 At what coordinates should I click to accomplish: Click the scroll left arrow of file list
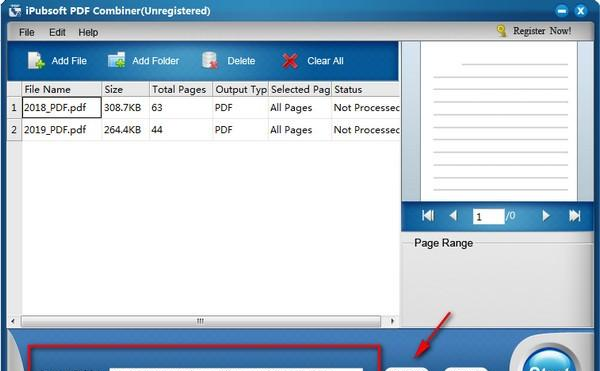tap(13, 321)
